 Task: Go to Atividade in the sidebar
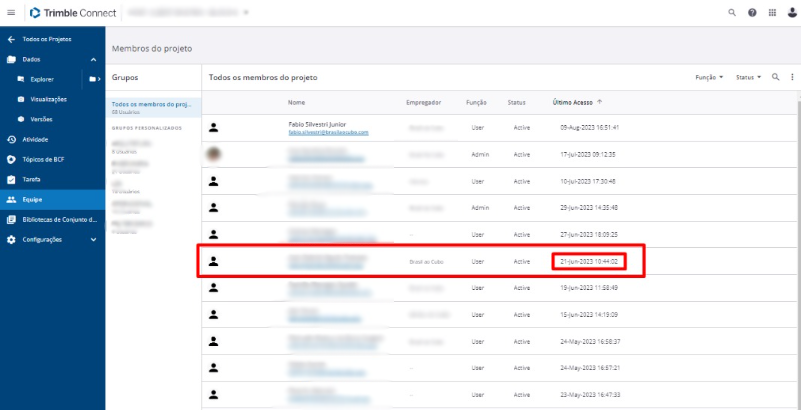tap(35, 139)
